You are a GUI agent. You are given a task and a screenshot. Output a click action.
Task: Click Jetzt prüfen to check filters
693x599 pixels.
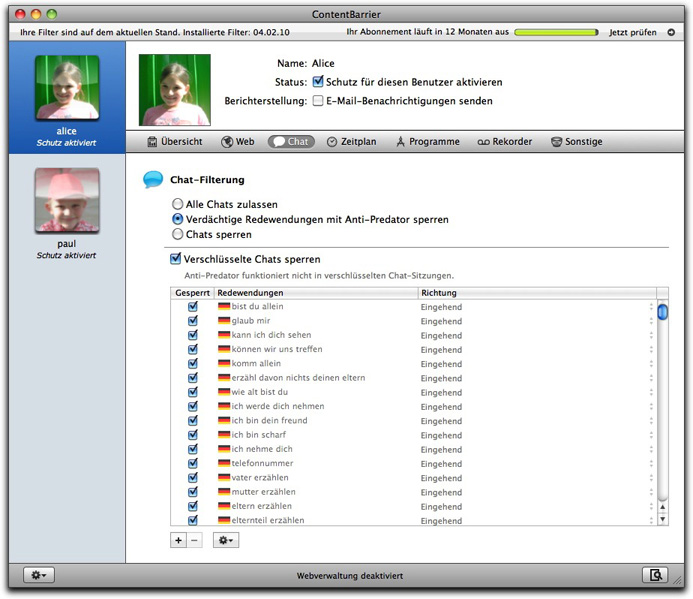coord(632,32)
